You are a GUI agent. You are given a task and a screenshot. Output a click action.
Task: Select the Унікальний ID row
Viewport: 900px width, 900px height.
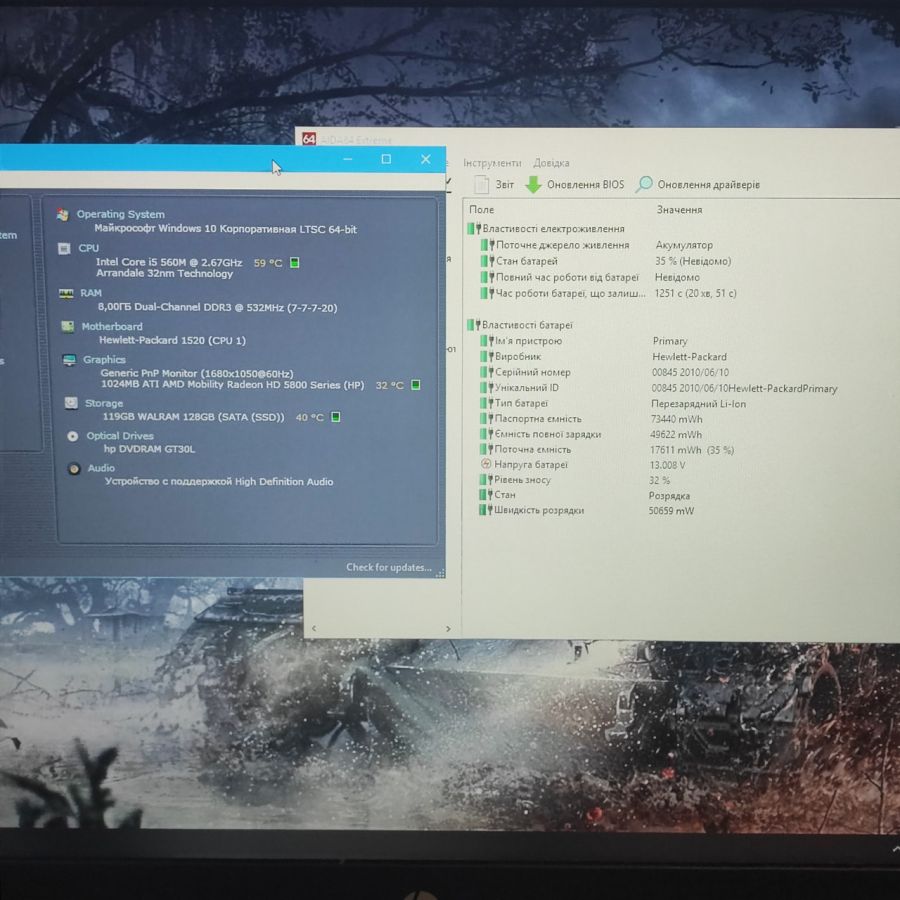pos(659,388)
